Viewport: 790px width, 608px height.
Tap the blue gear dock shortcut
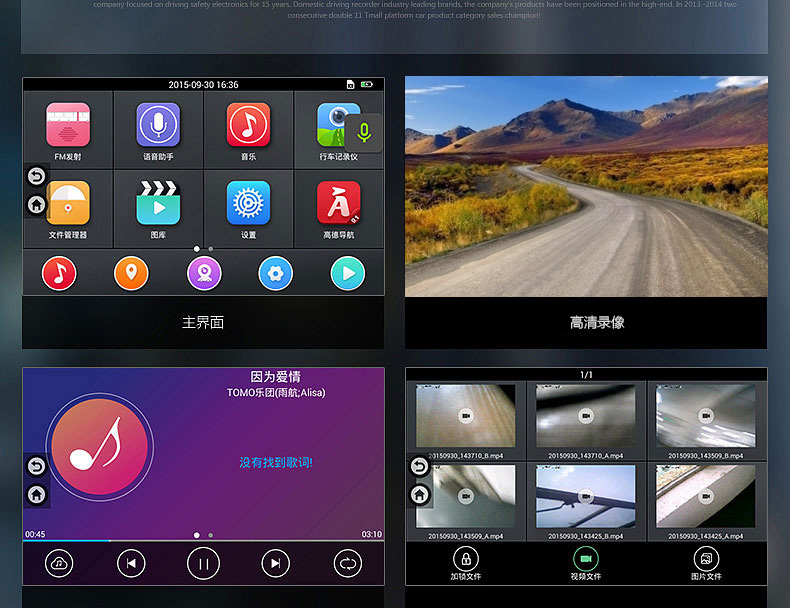tap(276, 274)
